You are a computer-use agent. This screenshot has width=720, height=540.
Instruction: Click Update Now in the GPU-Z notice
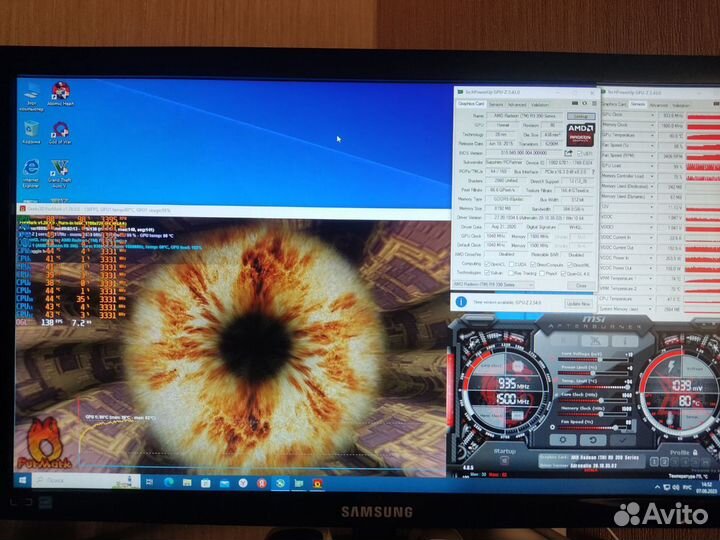[578, 304]
